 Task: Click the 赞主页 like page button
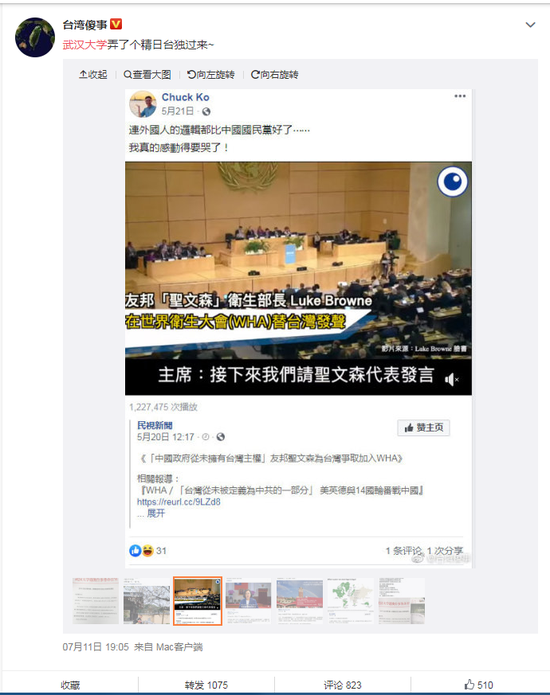point(423,428)
